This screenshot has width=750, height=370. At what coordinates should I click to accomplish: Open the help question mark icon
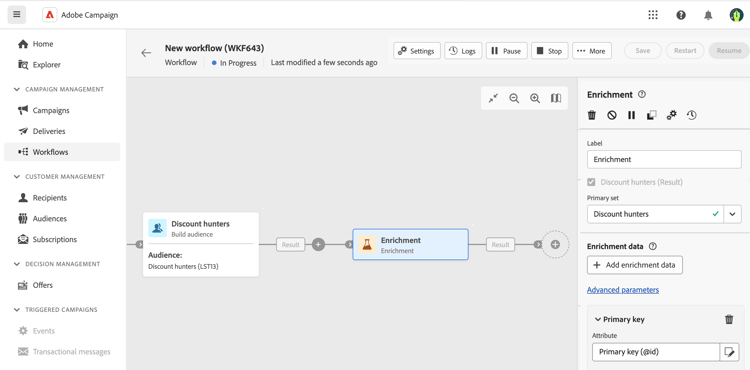point(681,15)
